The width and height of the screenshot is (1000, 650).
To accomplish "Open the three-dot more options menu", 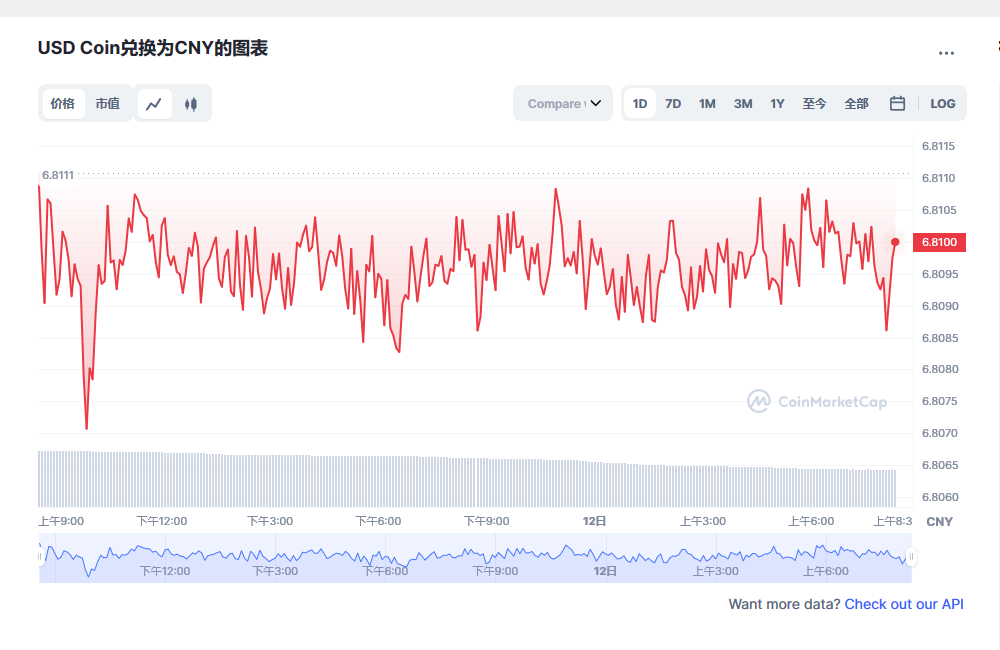I will 946,53.
